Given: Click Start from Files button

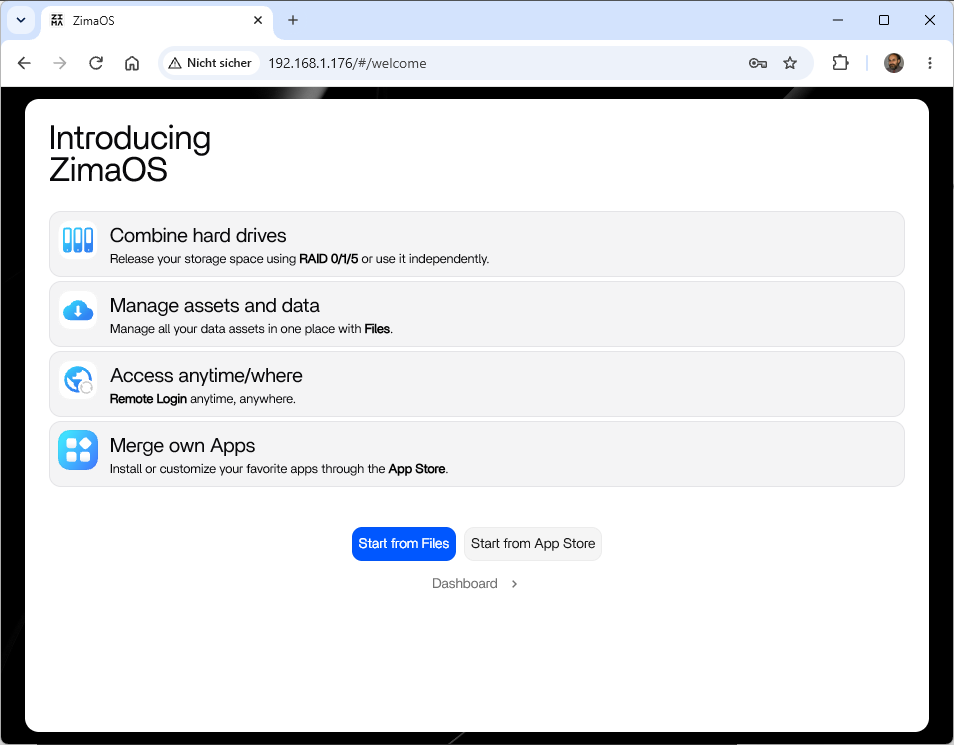Looking at the screenshot, I should (403, 544).
